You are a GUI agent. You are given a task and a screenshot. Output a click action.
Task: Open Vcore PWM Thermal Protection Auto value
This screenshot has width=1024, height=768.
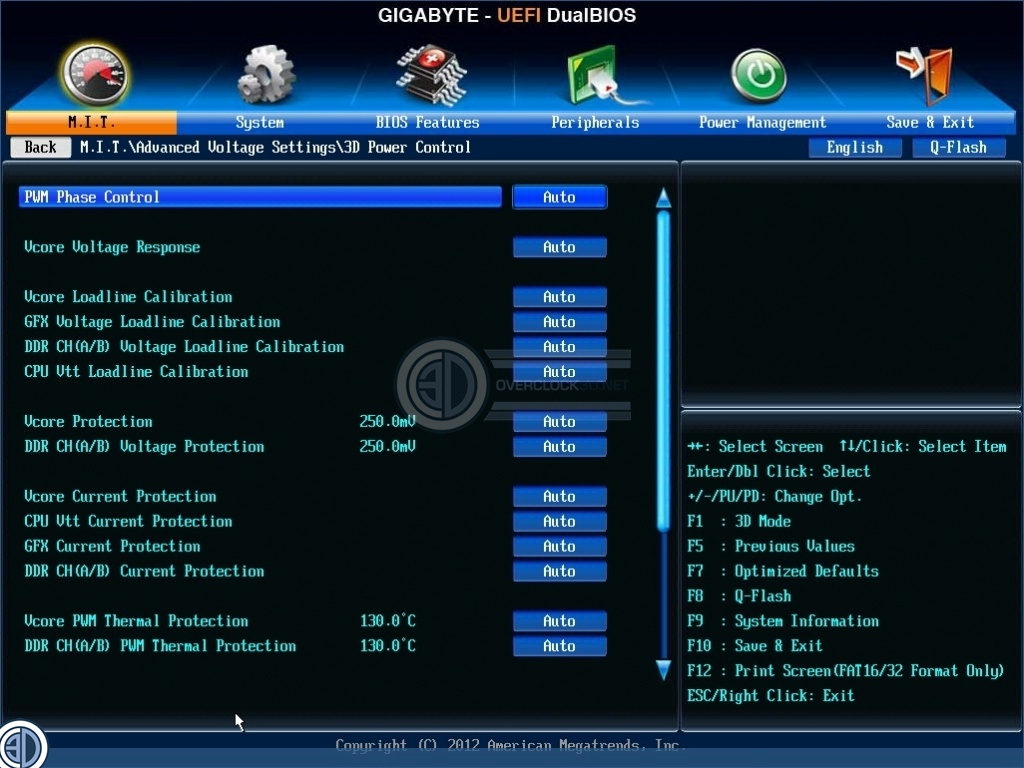(x=560, y=620)
